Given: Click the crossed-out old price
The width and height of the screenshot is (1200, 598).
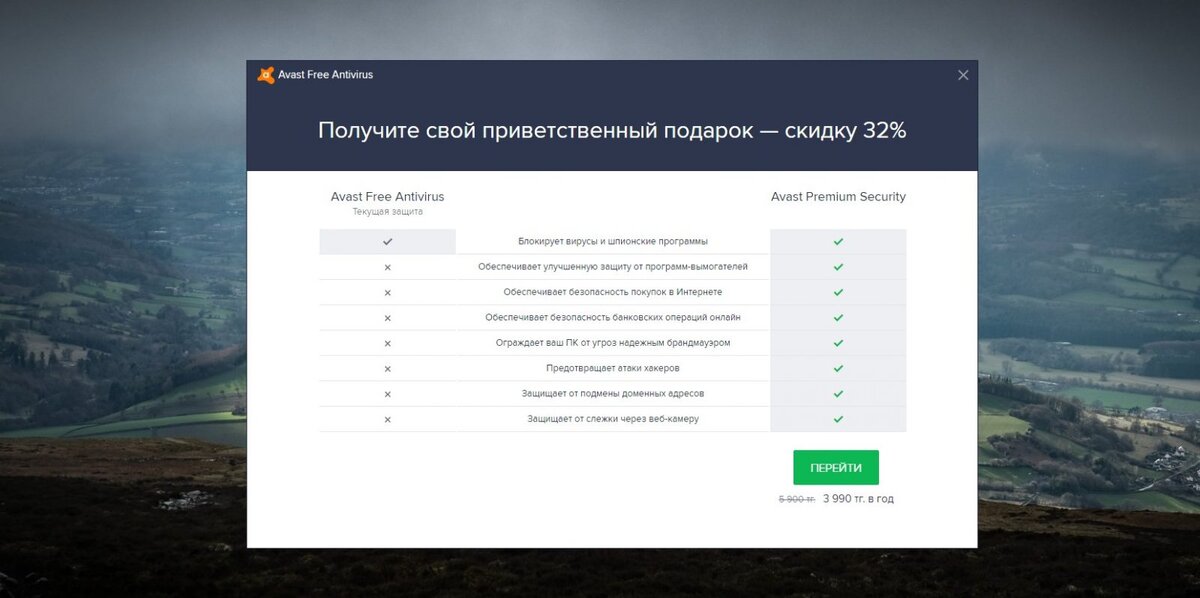Looking at the screenshot, I should [x=797, y=498].
